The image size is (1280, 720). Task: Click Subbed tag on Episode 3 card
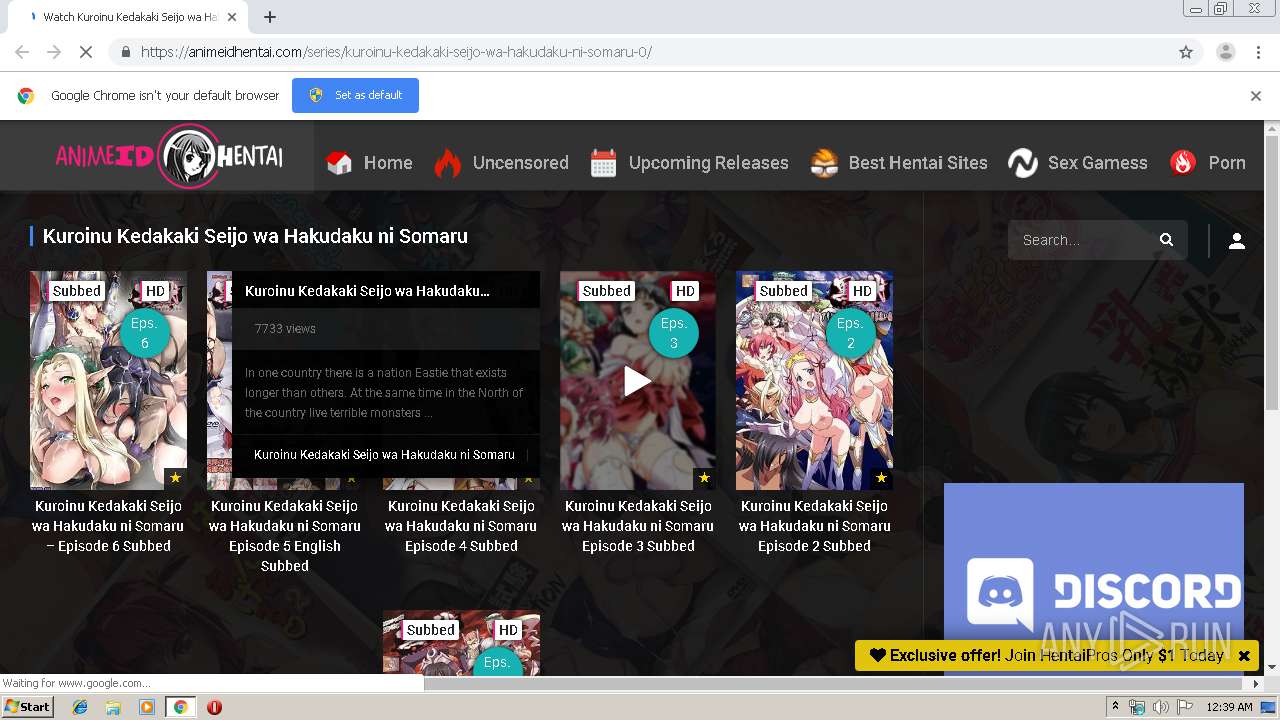(x=607, y=291)
